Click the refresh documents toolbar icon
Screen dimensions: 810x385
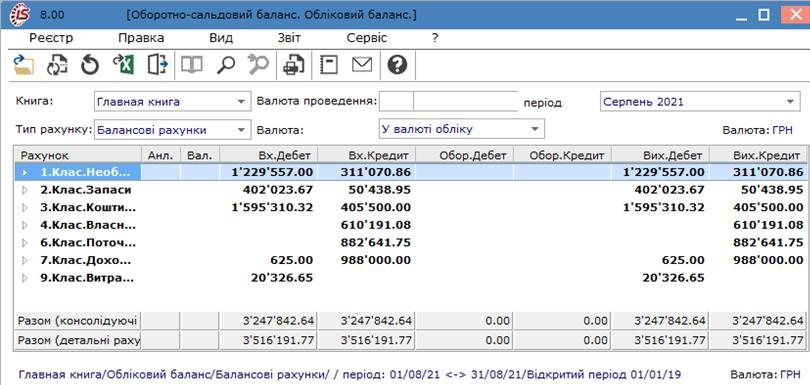click(x=57, y=66)
